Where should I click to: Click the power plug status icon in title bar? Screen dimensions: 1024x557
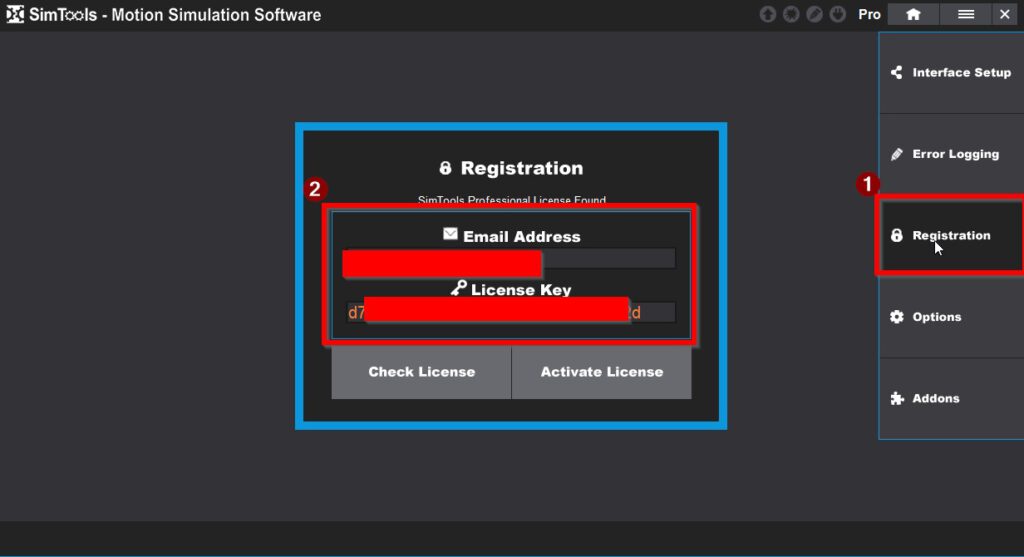[x=838, y=14]
